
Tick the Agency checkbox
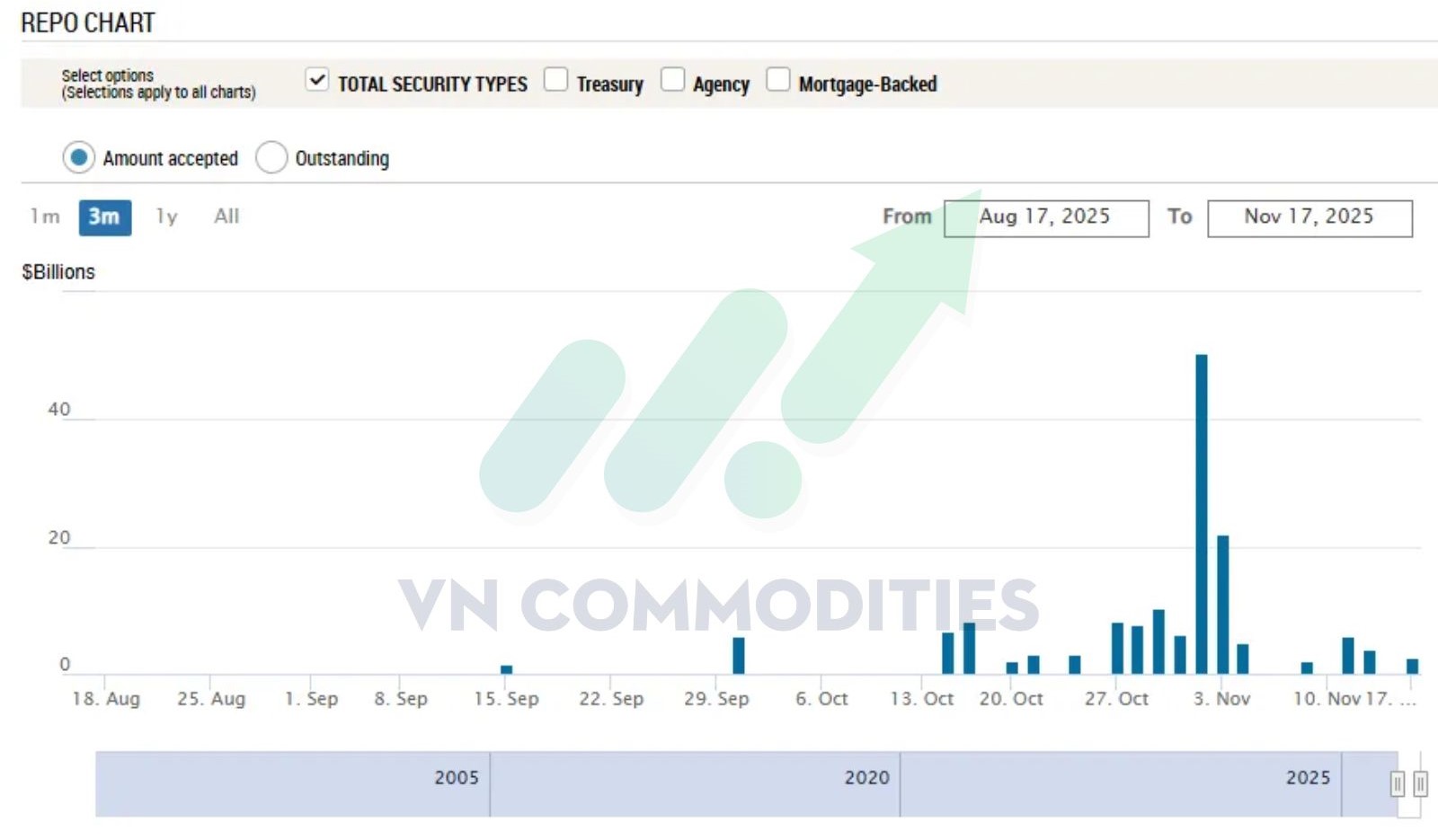[672, 80]
